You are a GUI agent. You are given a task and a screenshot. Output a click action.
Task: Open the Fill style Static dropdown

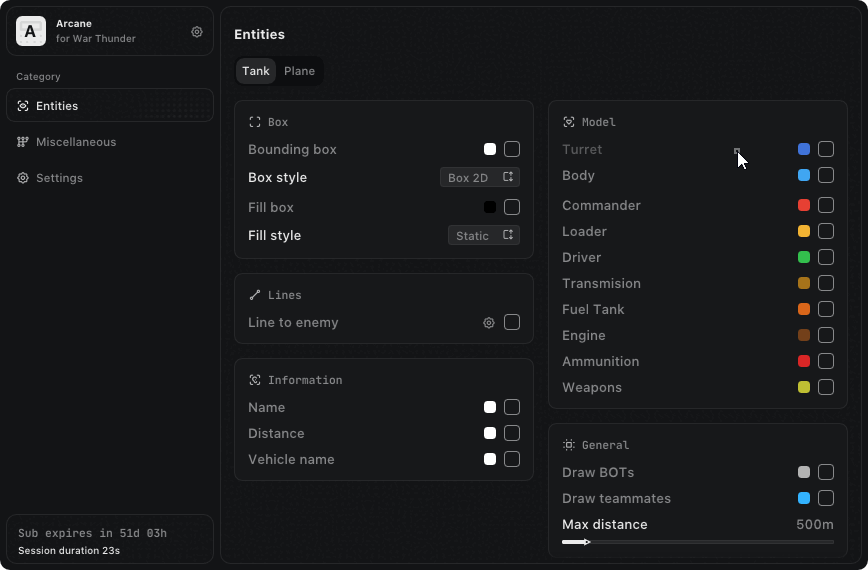tap(483, 235)
